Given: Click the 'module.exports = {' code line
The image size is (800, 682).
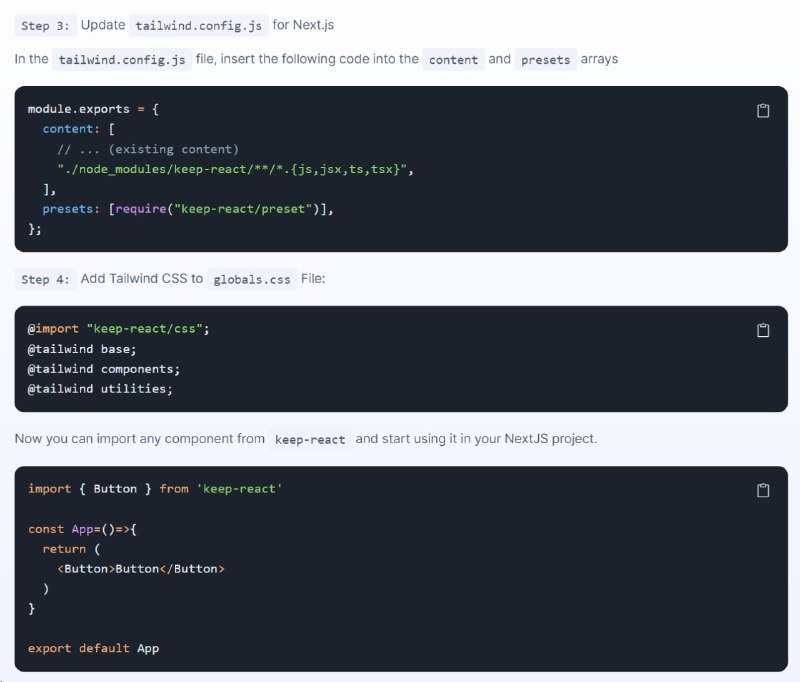Looking at the screenshot, I should (x=93, y=109).
